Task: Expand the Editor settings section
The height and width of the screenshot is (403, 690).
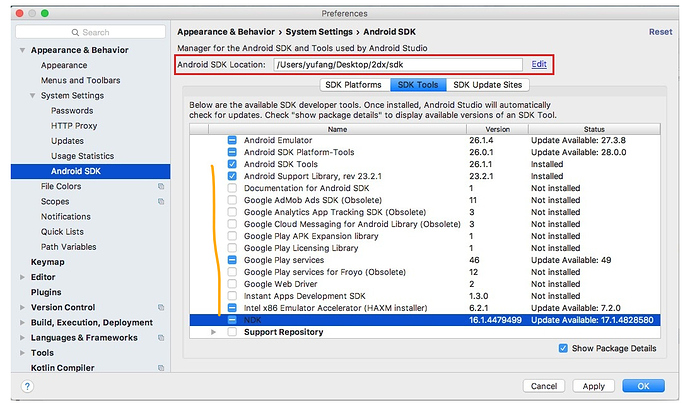Action: 22,277
